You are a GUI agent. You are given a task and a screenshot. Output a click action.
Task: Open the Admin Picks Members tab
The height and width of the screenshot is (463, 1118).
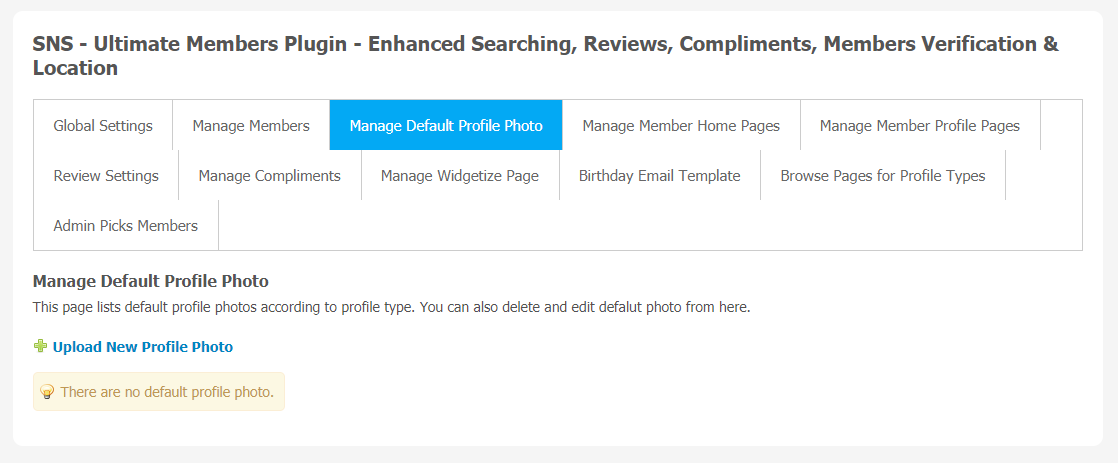point(125,225)
